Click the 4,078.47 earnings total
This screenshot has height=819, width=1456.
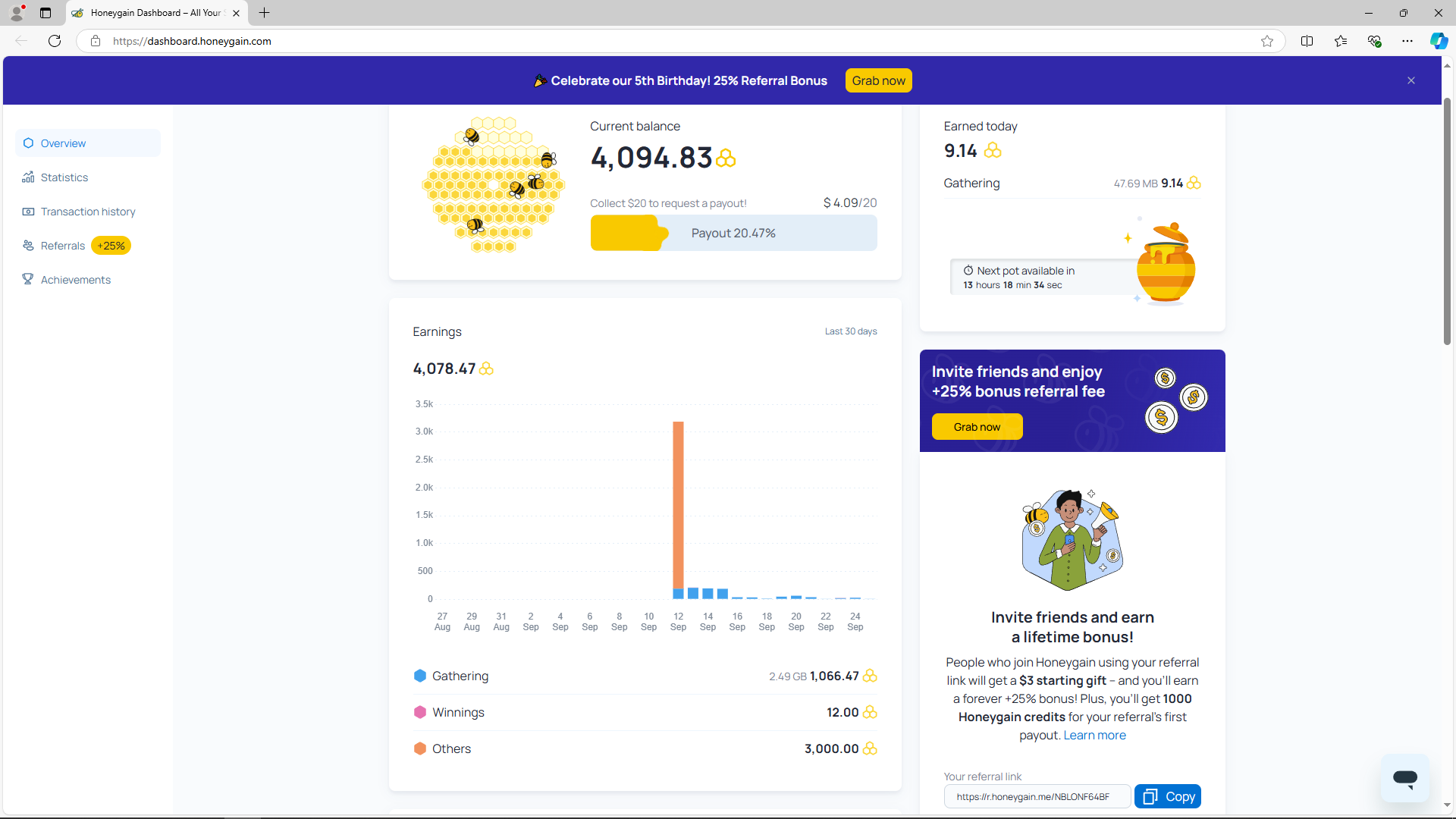[444, 369]
